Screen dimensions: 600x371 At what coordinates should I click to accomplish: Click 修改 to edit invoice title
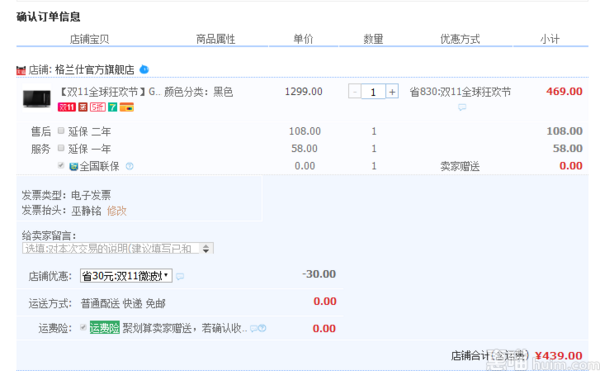pos(116,211)
